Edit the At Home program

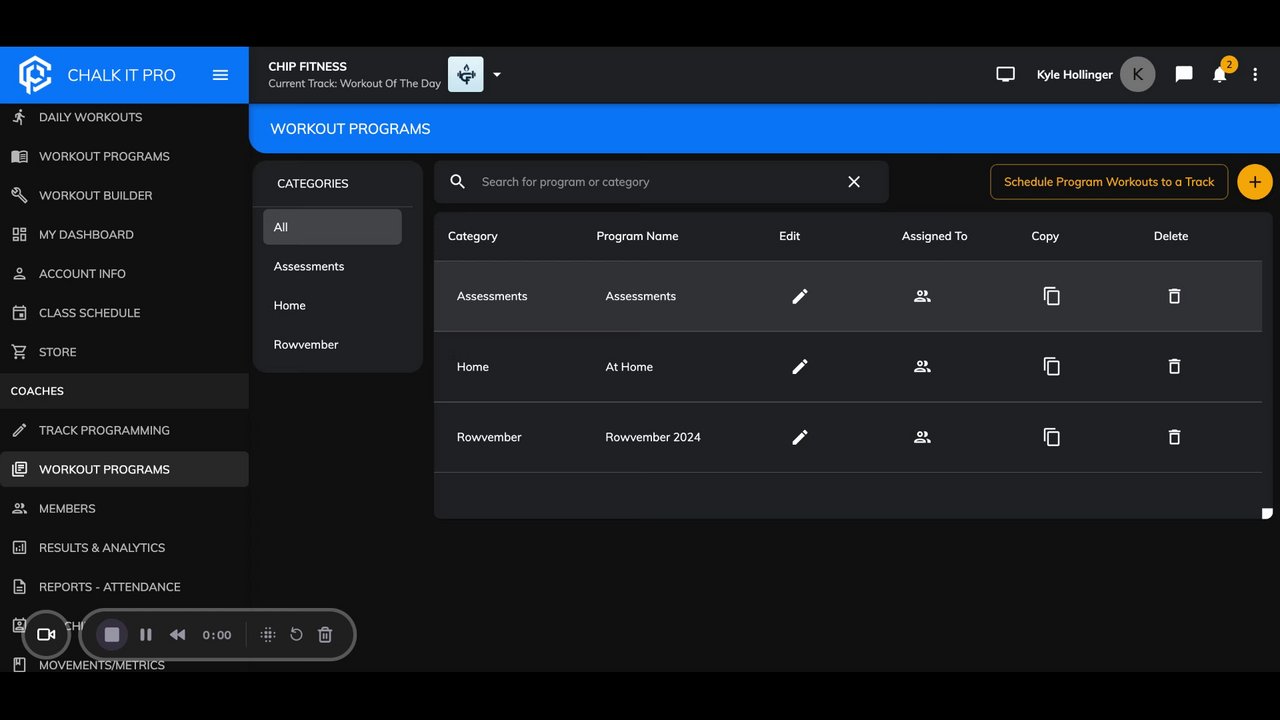click(x=800, y=367)
